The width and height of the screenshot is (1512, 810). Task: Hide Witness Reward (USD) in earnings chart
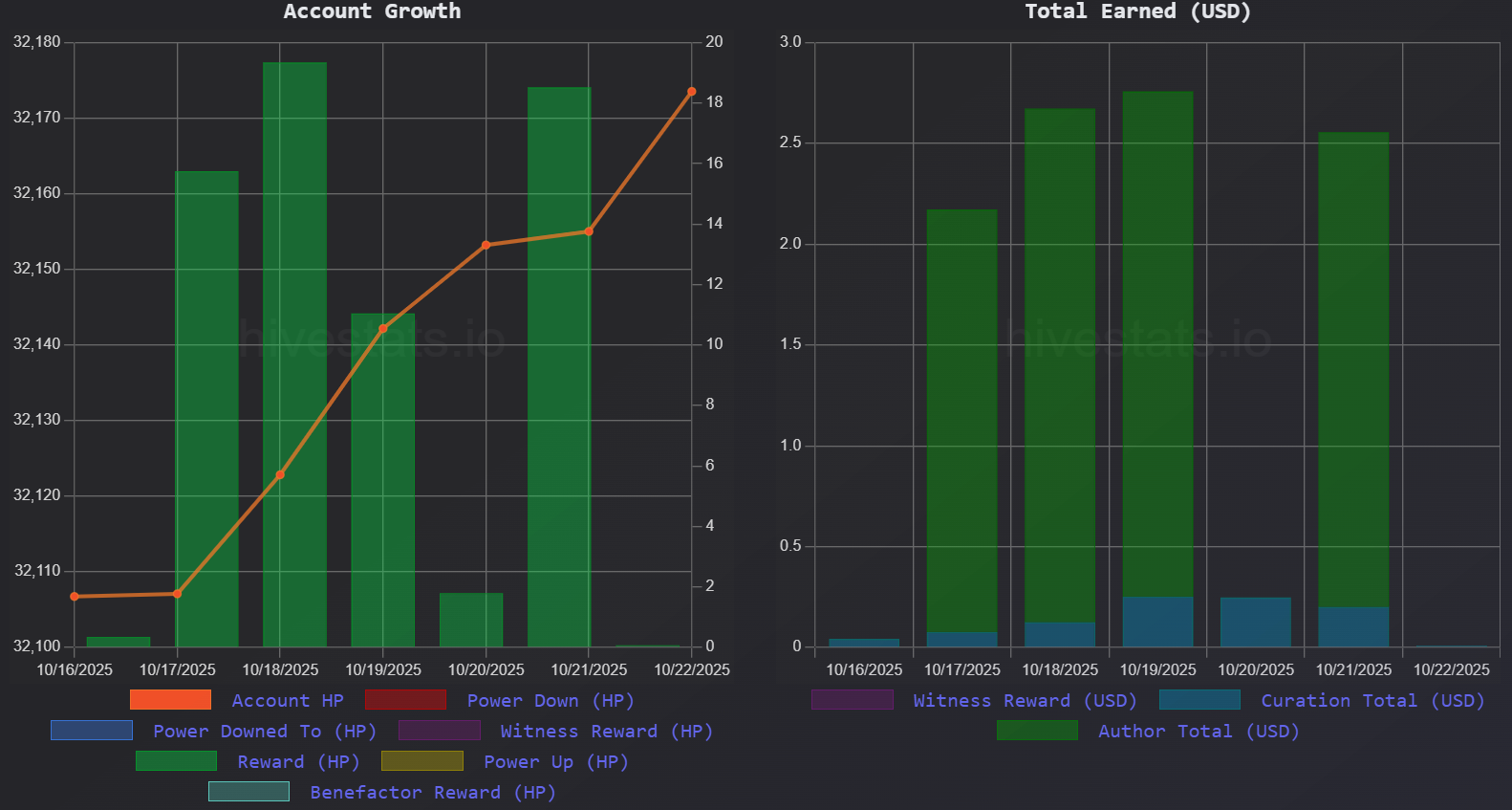(1025, 701)
